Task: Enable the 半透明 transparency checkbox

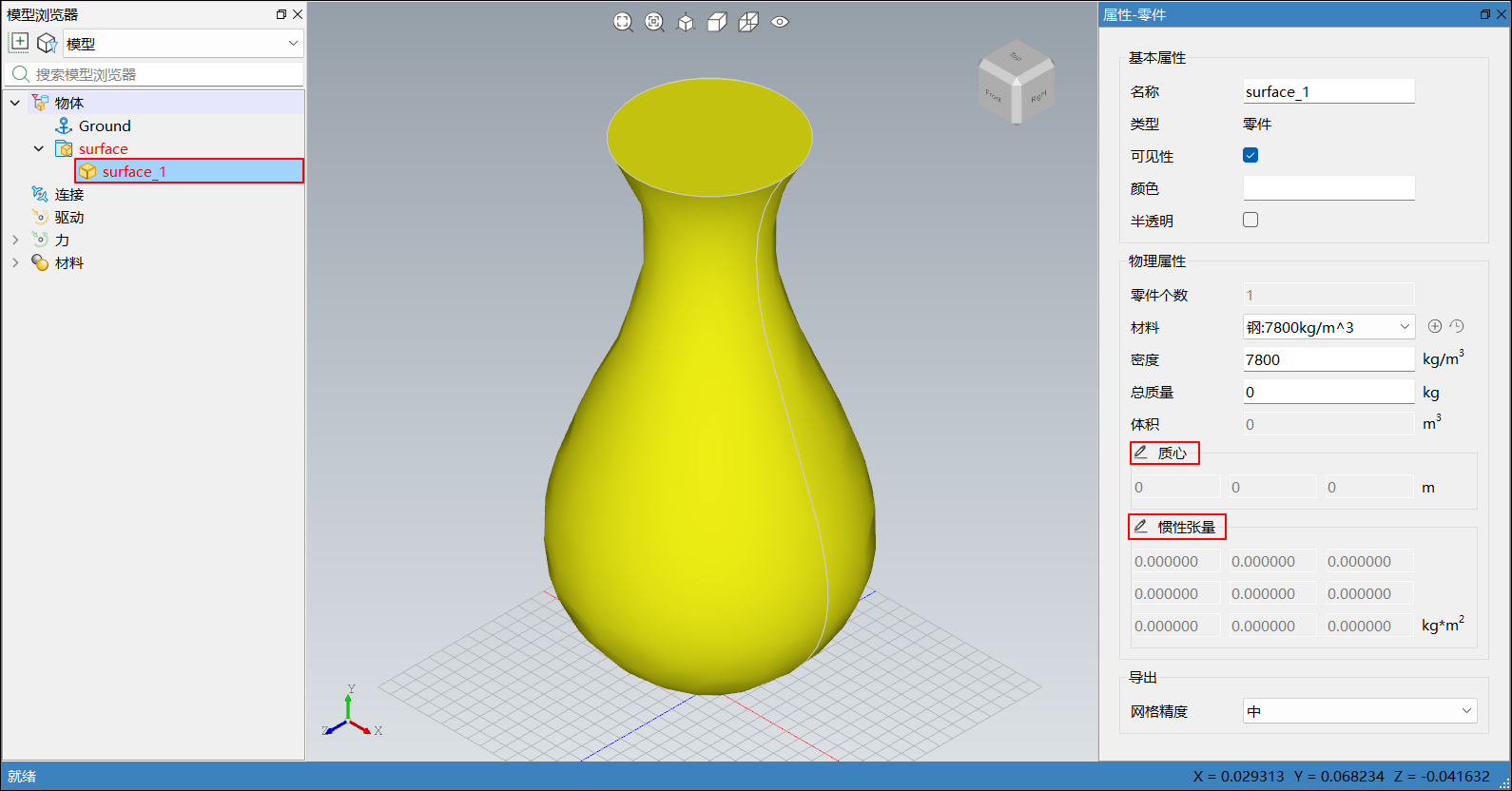Action: point(1250,220)
